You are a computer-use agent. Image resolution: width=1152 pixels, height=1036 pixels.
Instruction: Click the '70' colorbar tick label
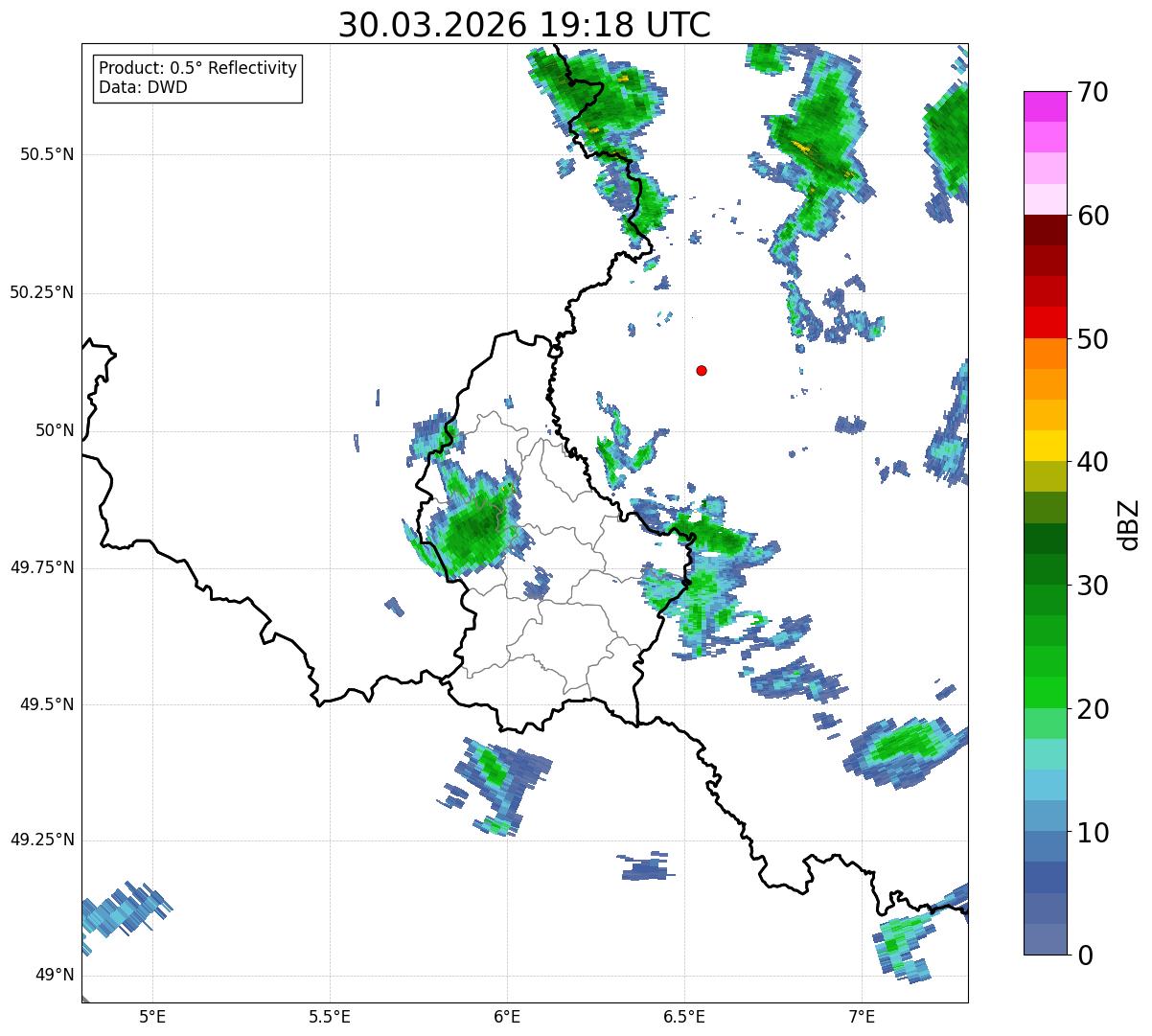(x=1091, y=93)
